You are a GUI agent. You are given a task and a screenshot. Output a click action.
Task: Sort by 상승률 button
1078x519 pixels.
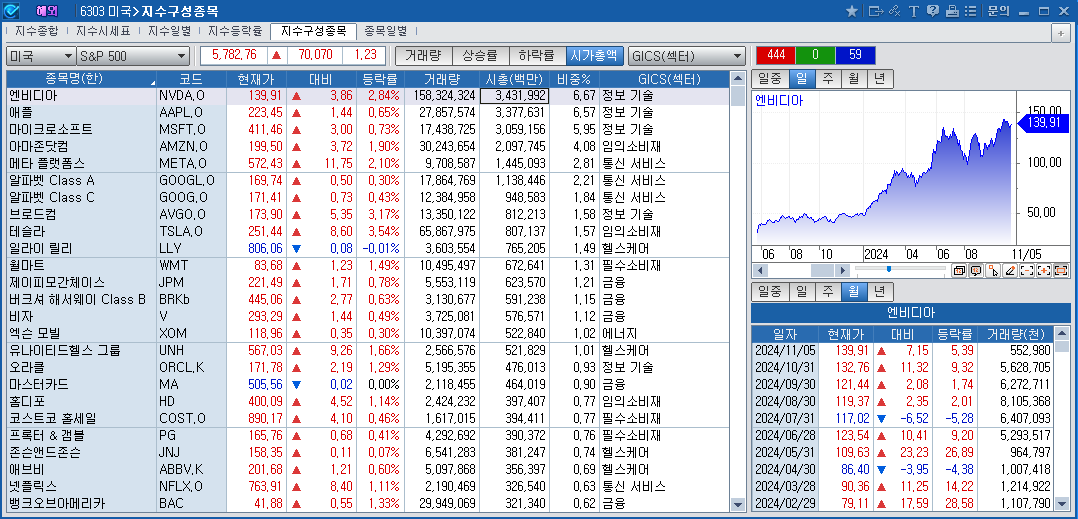click(x=480, y=56)
